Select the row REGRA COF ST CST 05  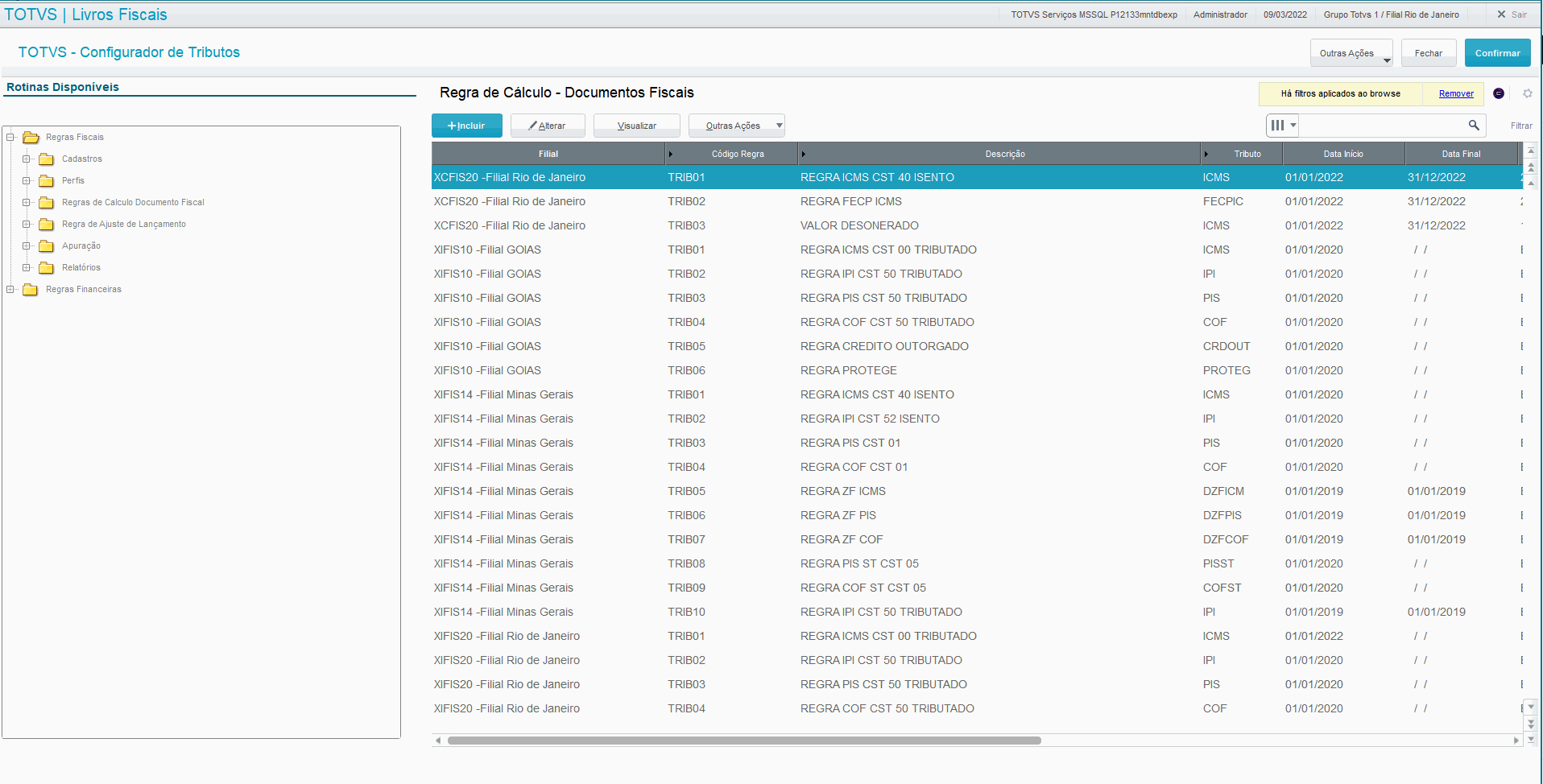(x=977, y=588)
